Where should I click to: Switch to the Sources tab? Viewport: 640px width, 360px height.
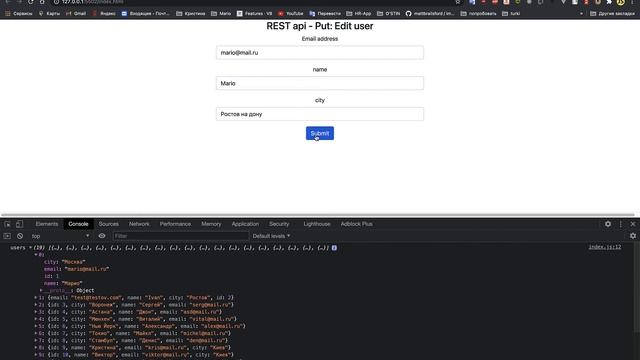[x=109, y=224]
